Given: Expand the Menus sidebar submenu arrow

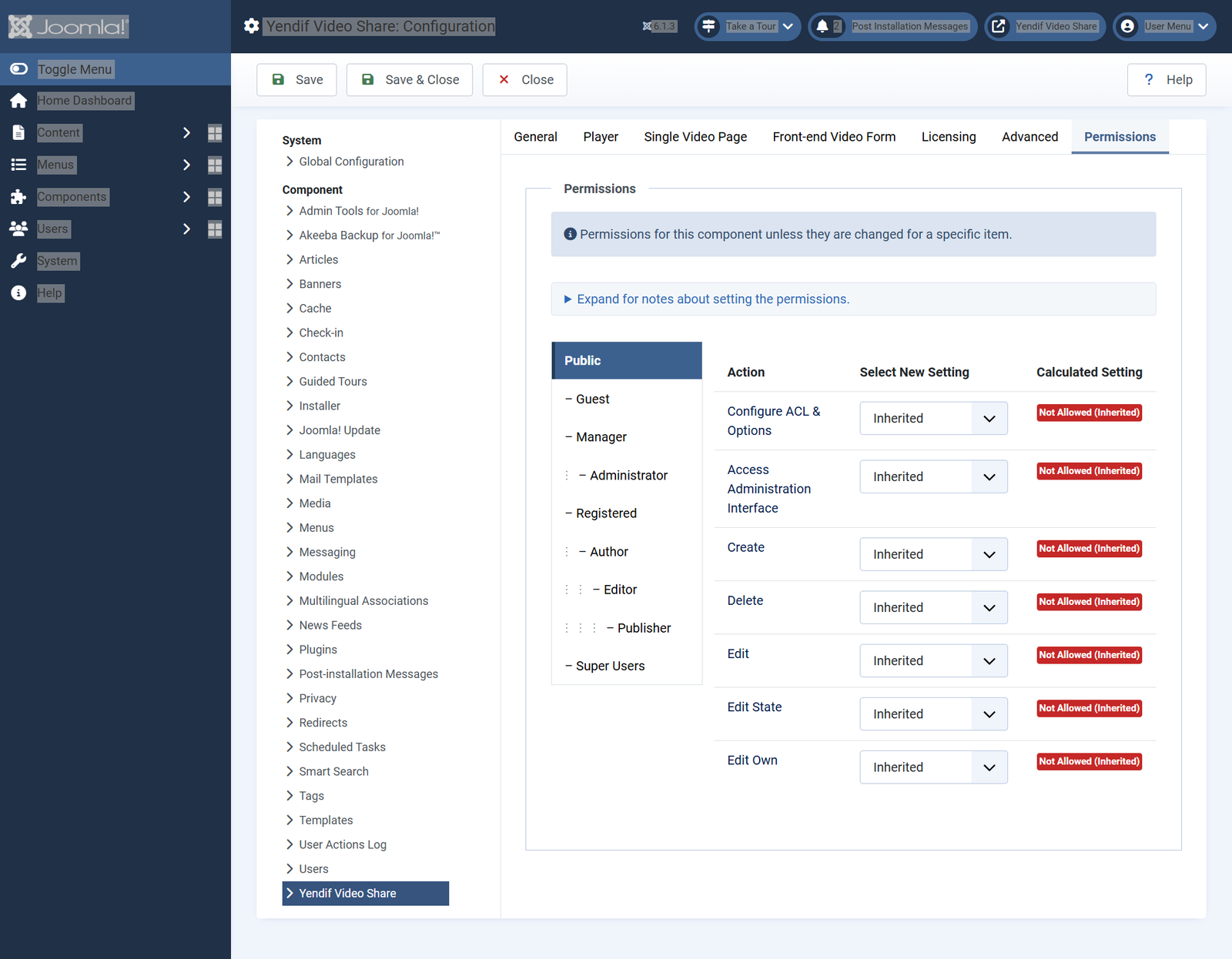Looking at the screenshot, I should 186,165.
